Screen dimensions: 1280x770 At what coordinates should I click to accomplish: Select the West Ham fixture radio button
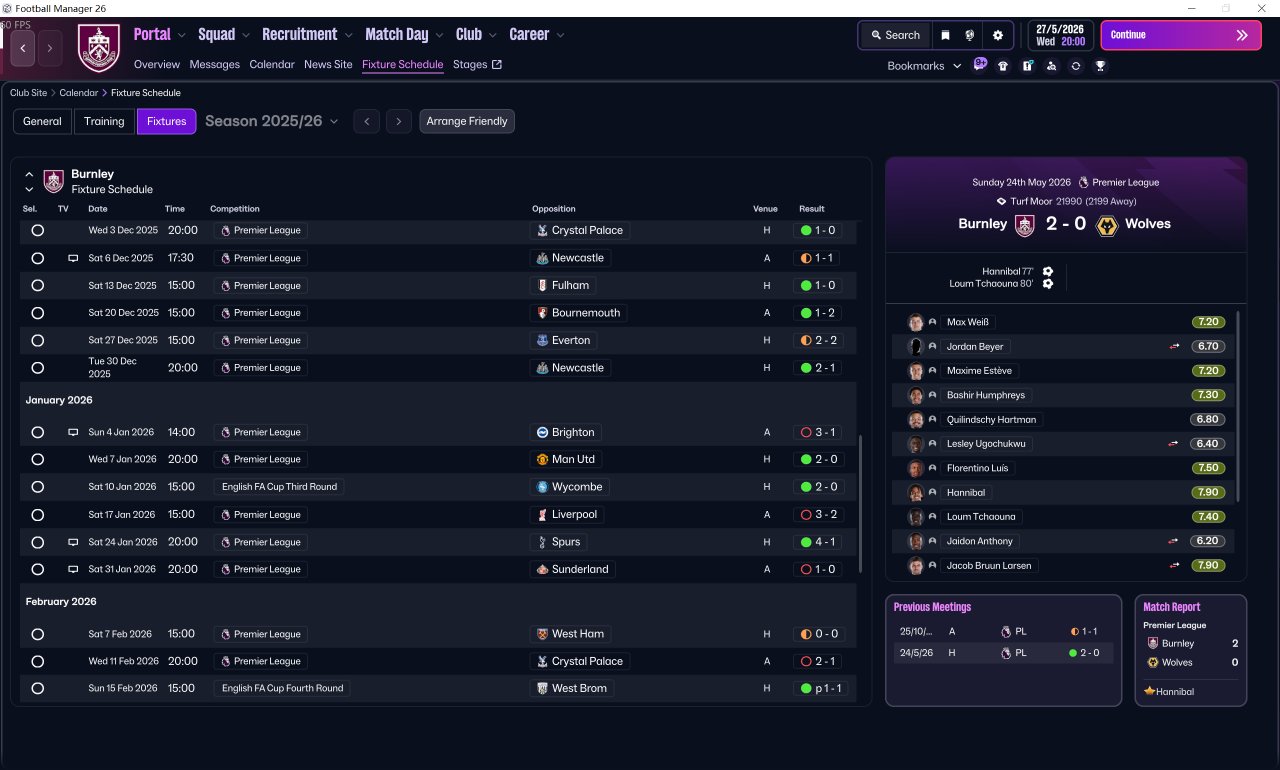pos(38,634)
